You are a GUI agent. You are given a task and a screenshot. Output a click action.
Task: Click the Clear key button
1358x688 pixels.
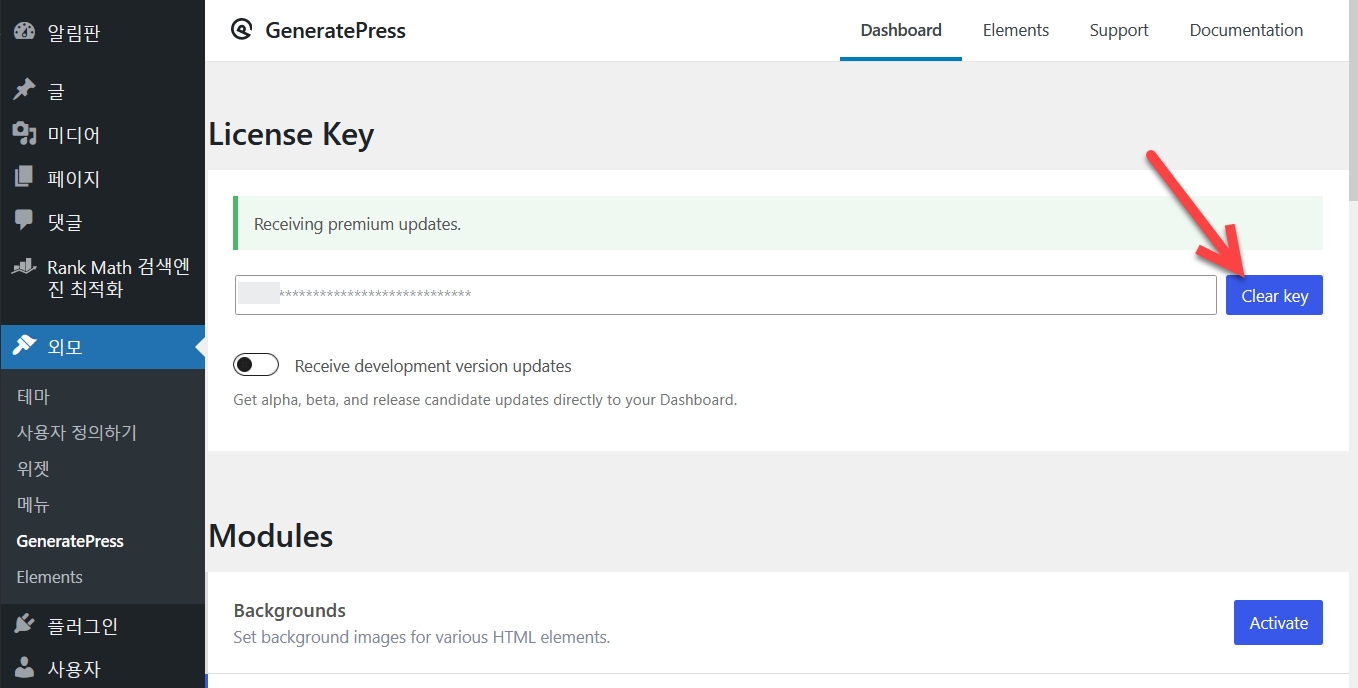1274,295
